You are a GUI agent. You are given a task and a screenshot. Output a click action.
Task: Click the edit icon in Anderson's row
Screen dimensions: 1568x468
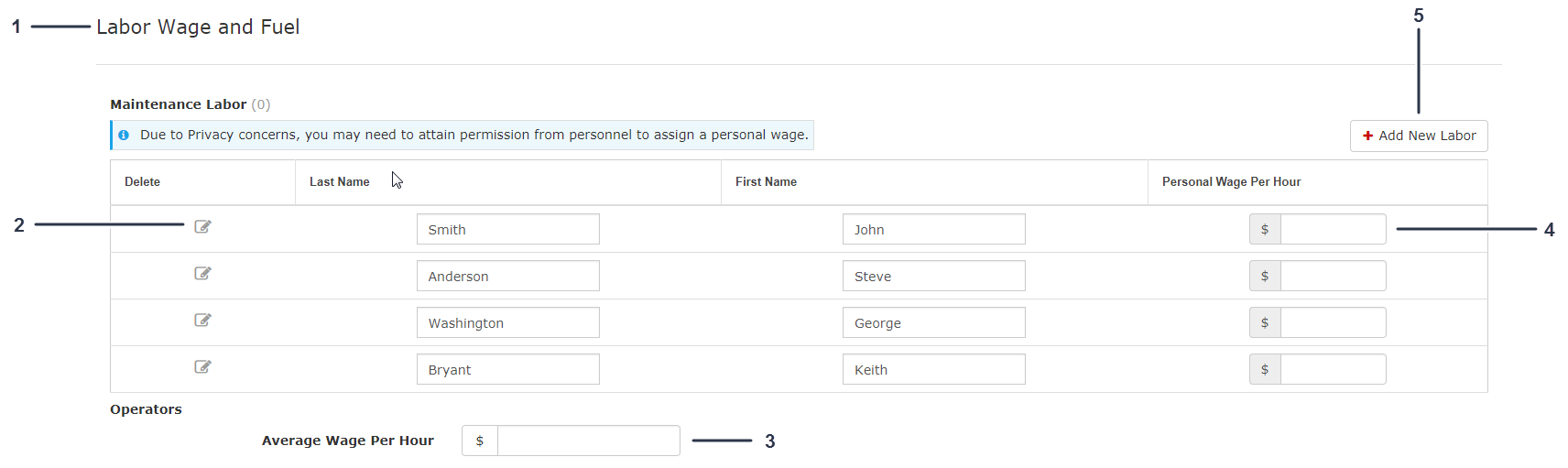(x=202, y=274)
